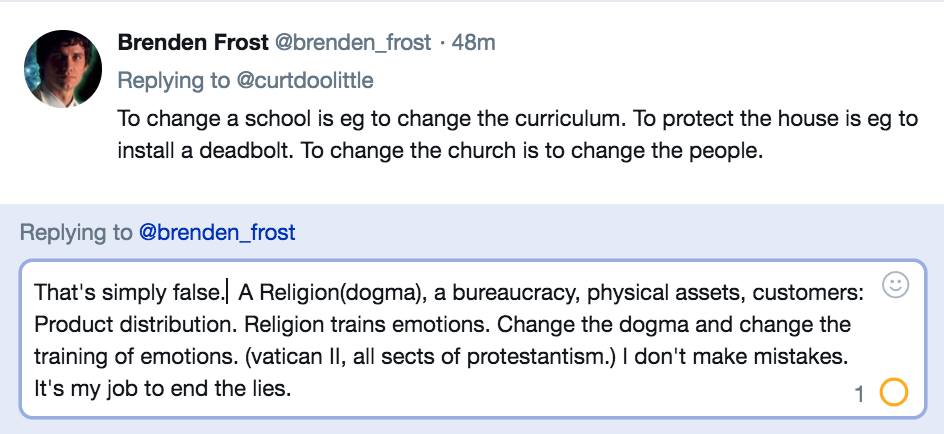The height and width of the screenshot is (434, 944).
Task: Click @brenden_frost in the reply header
Action: click(x=217, y=233)
